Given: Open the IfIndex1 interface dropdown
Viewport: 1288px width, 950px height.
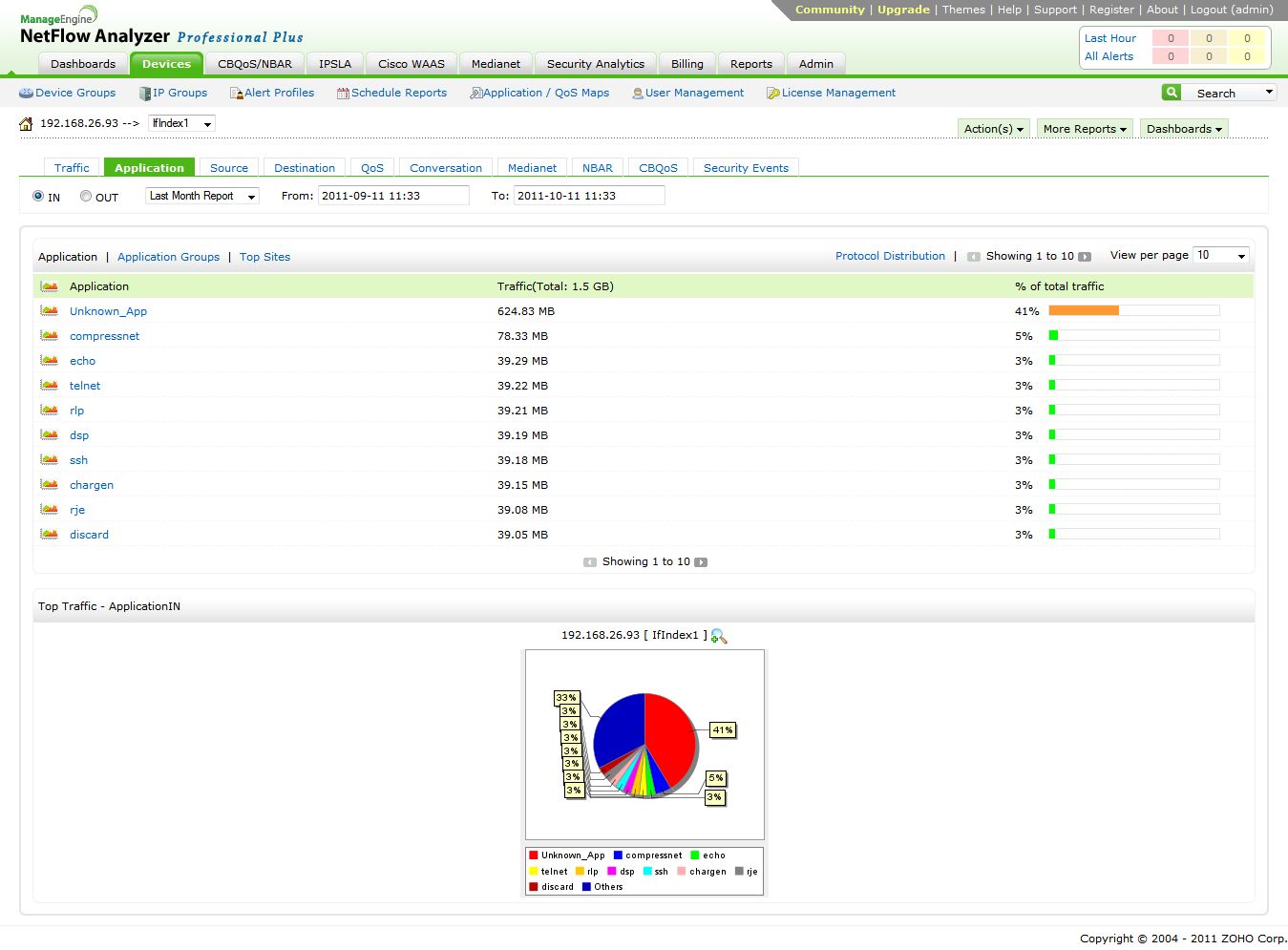Looking at the screenshot, I should pyautogui.click(x=181, y=123).
